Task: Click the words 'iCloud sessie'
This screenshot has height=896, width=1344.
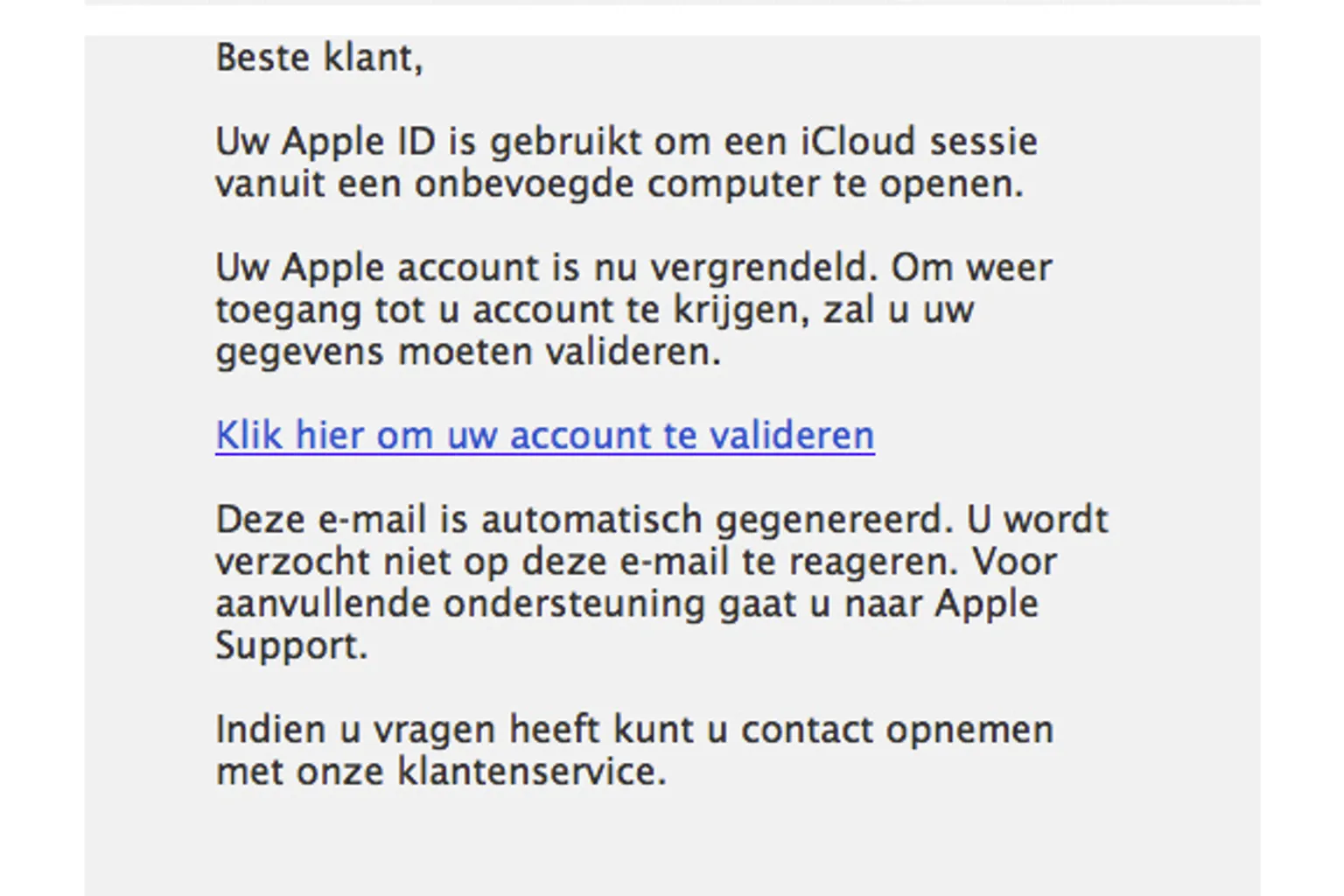Action: click(919, 142)
